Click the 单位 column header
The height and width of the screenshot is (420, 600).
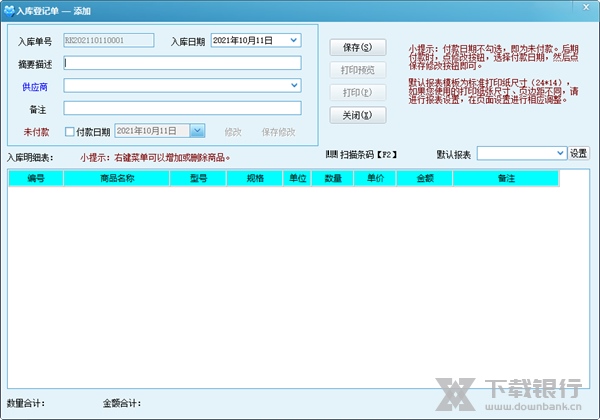coord(297,178)
